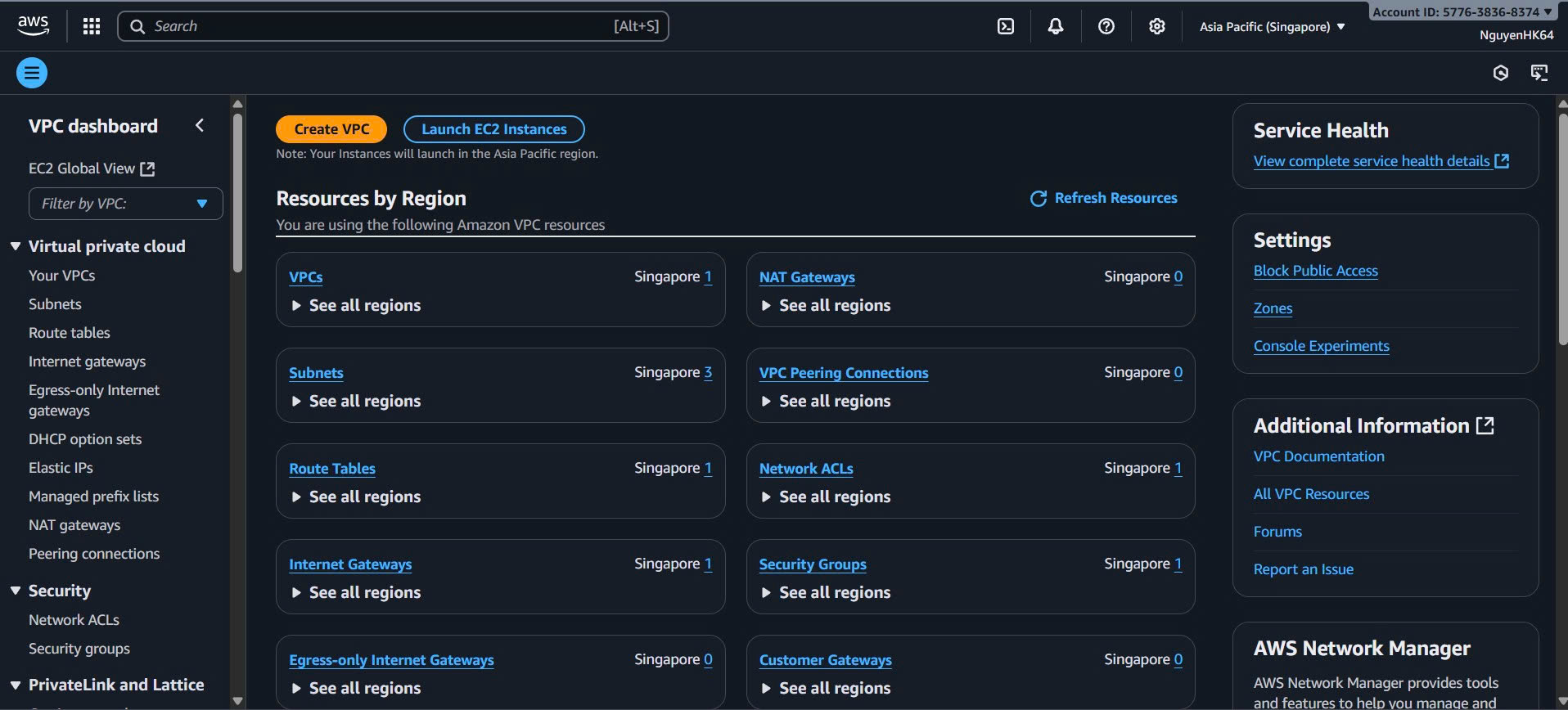The image size is (1568, 710).
Task: Open the All VPC Resources link
Action: coord(1312,494)
